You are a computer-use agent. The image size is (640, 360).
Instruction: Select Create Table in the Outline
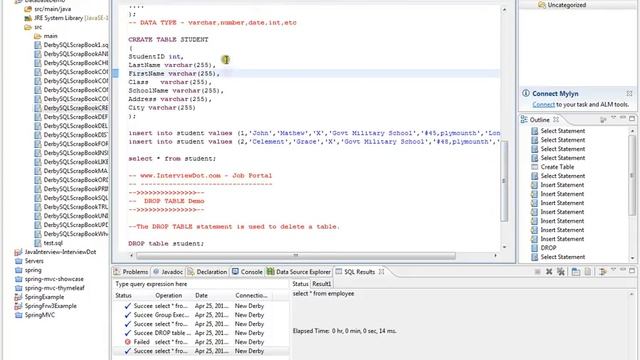pos(557,167)
